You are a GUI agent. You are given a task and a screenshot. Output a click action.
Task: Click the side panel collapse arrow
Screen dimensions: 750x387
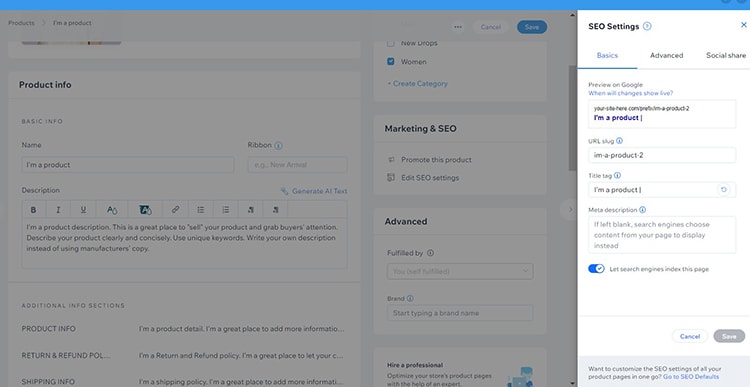click(569, 210)
